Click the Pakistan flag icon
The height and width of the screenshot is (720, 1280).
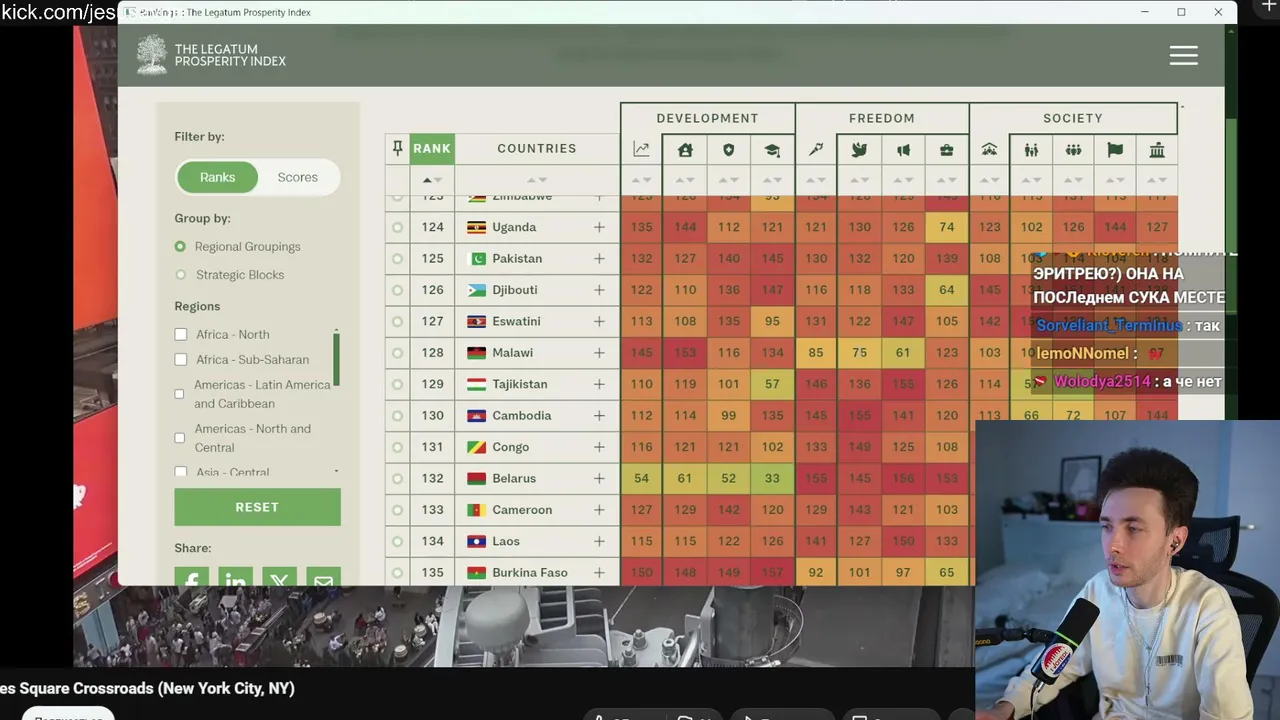(476, 258)
